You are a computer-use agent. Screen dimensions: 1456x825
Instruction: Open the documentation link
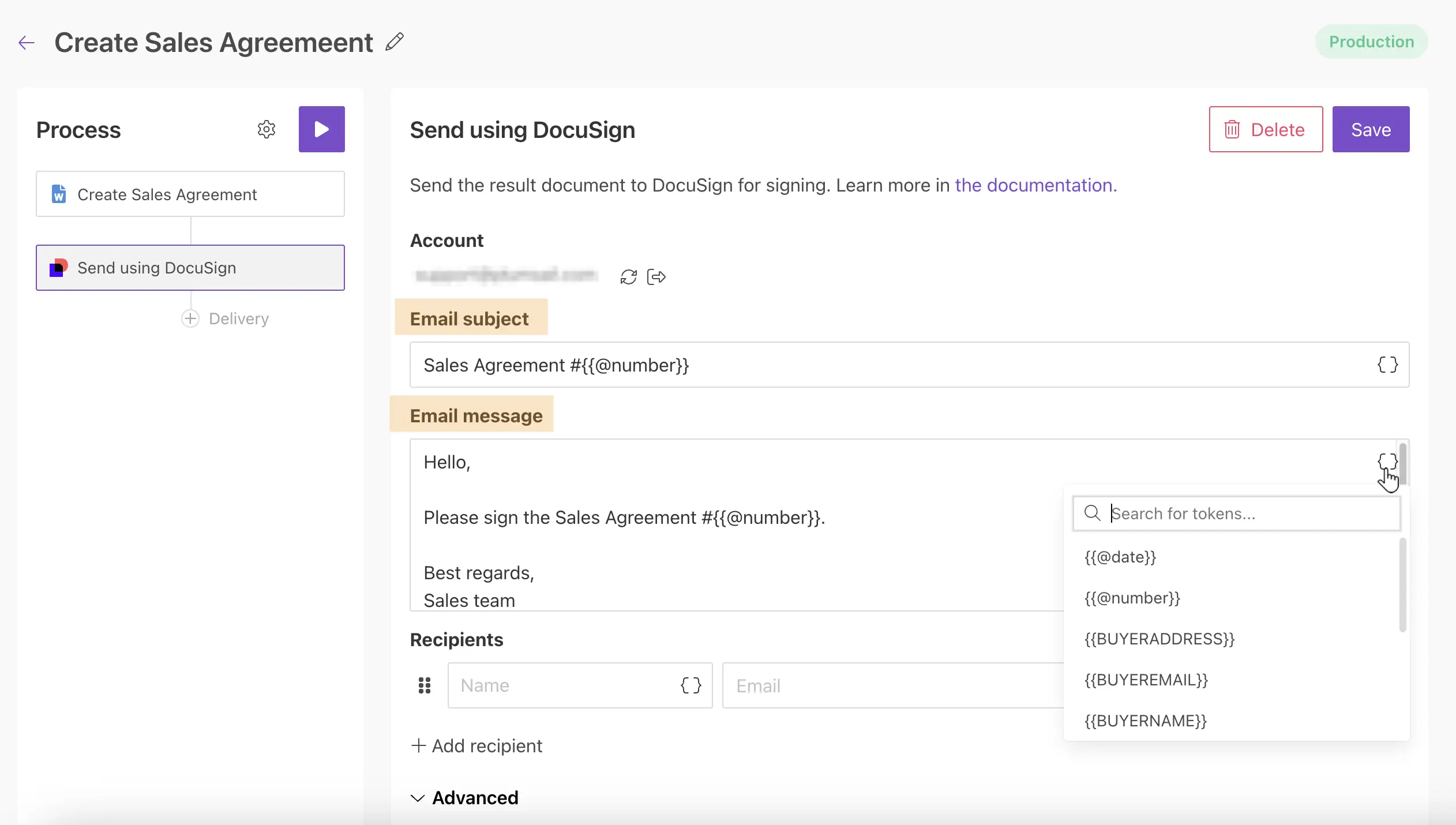1036,185
